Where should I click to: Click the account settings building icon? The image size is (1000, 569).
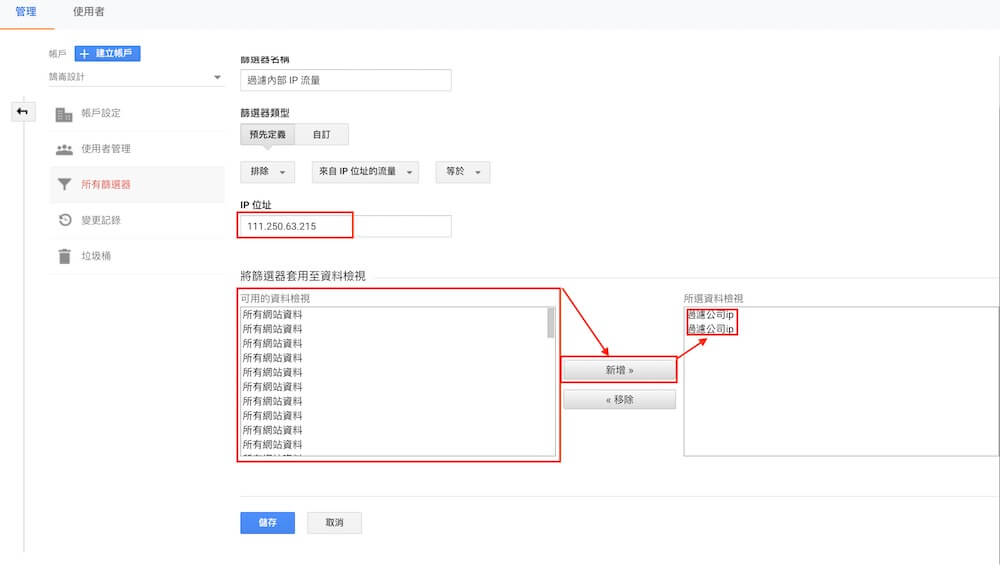(x=64, y=114)
